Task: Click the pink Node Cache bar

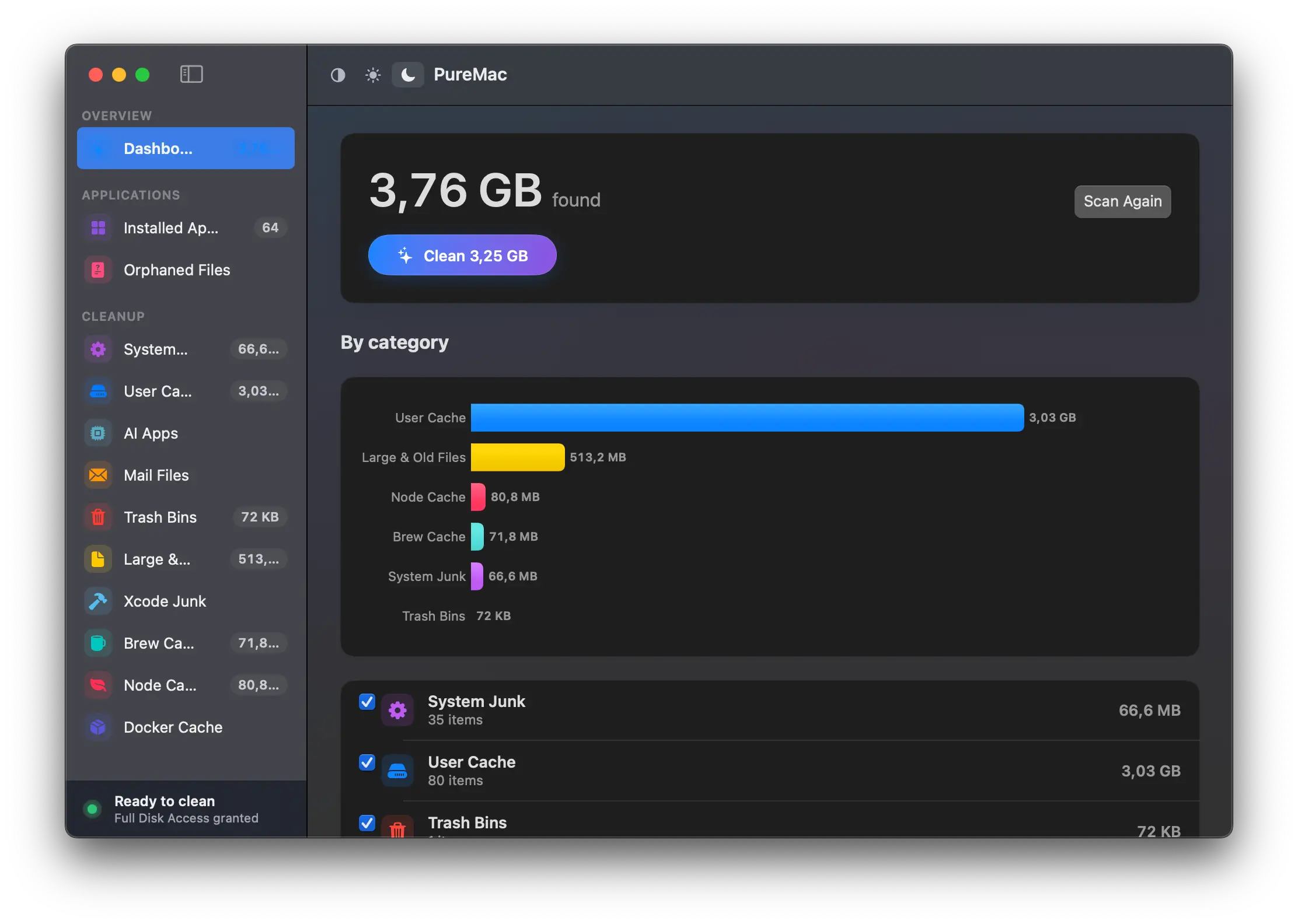Action: click(478, 497)
